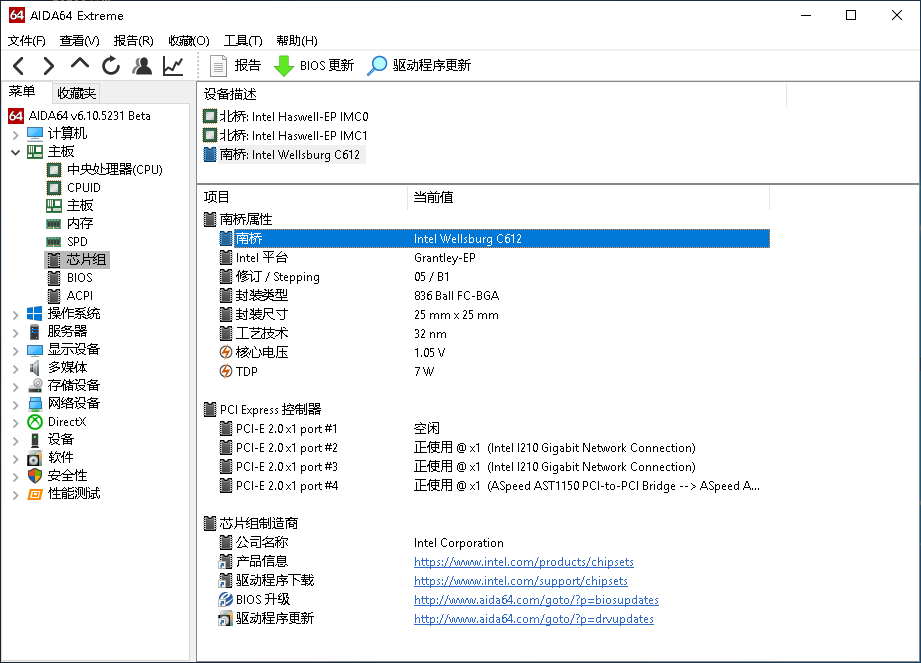The height and width of the screenshot is (663, 921).
Task: Click the 计算机 monitor icon
Action: [35, 134]
